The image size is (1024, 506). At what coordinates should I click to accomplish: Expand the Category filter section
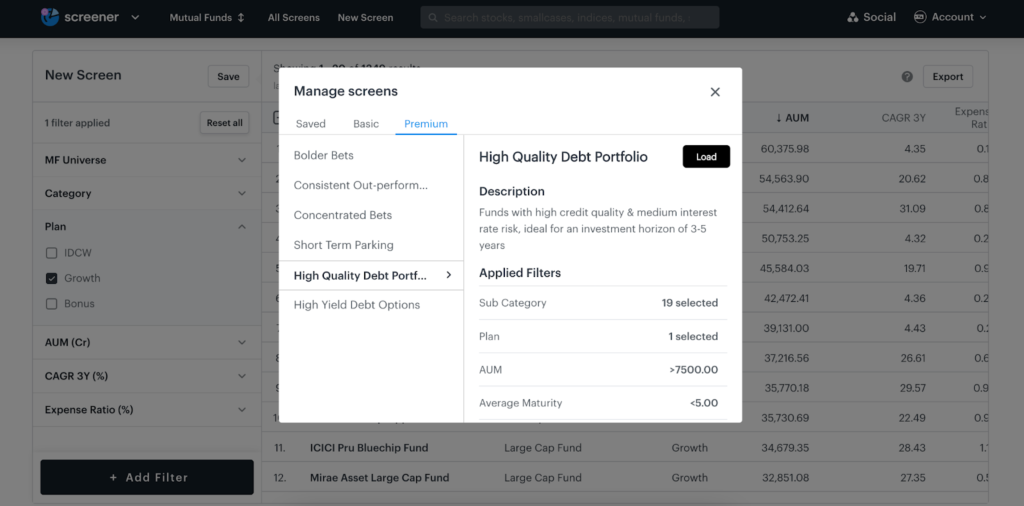point(242,193)
